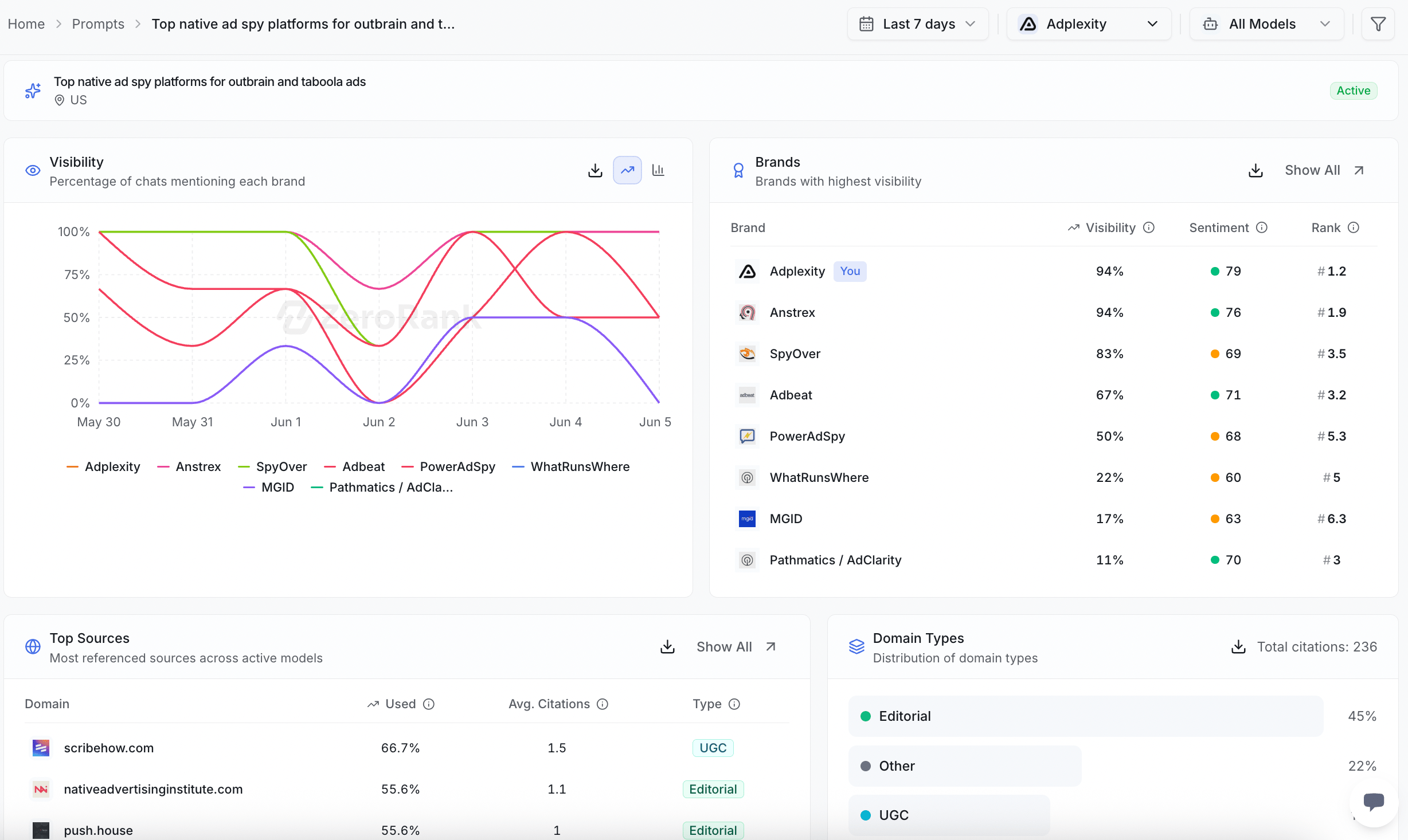This screenshot has width=1408, height=840.
Task: Switch Visibility chart to line view
Action: 628,170
